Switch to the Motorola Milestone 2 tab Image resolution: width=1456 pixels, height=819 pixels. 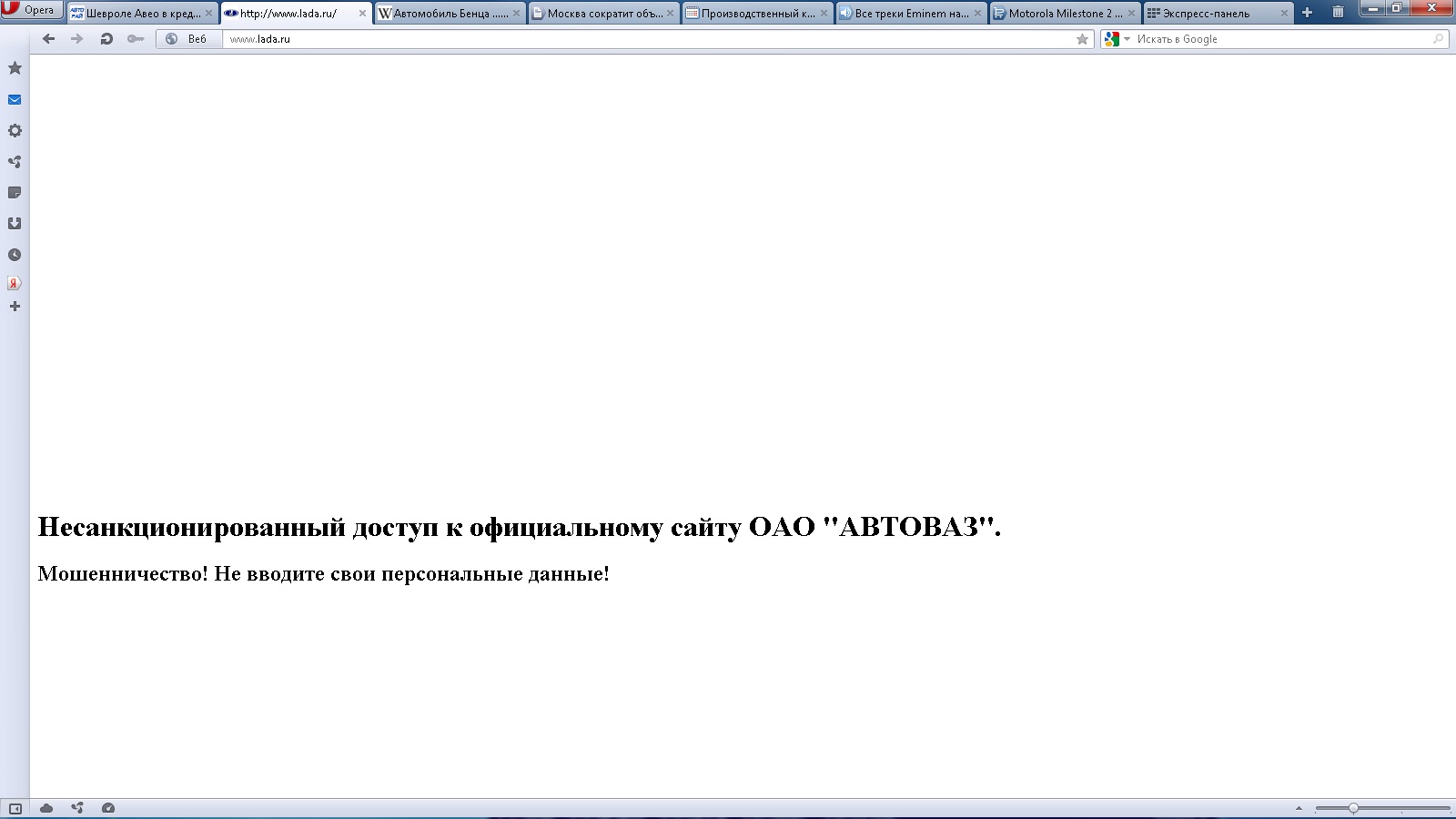[1065, 14]
